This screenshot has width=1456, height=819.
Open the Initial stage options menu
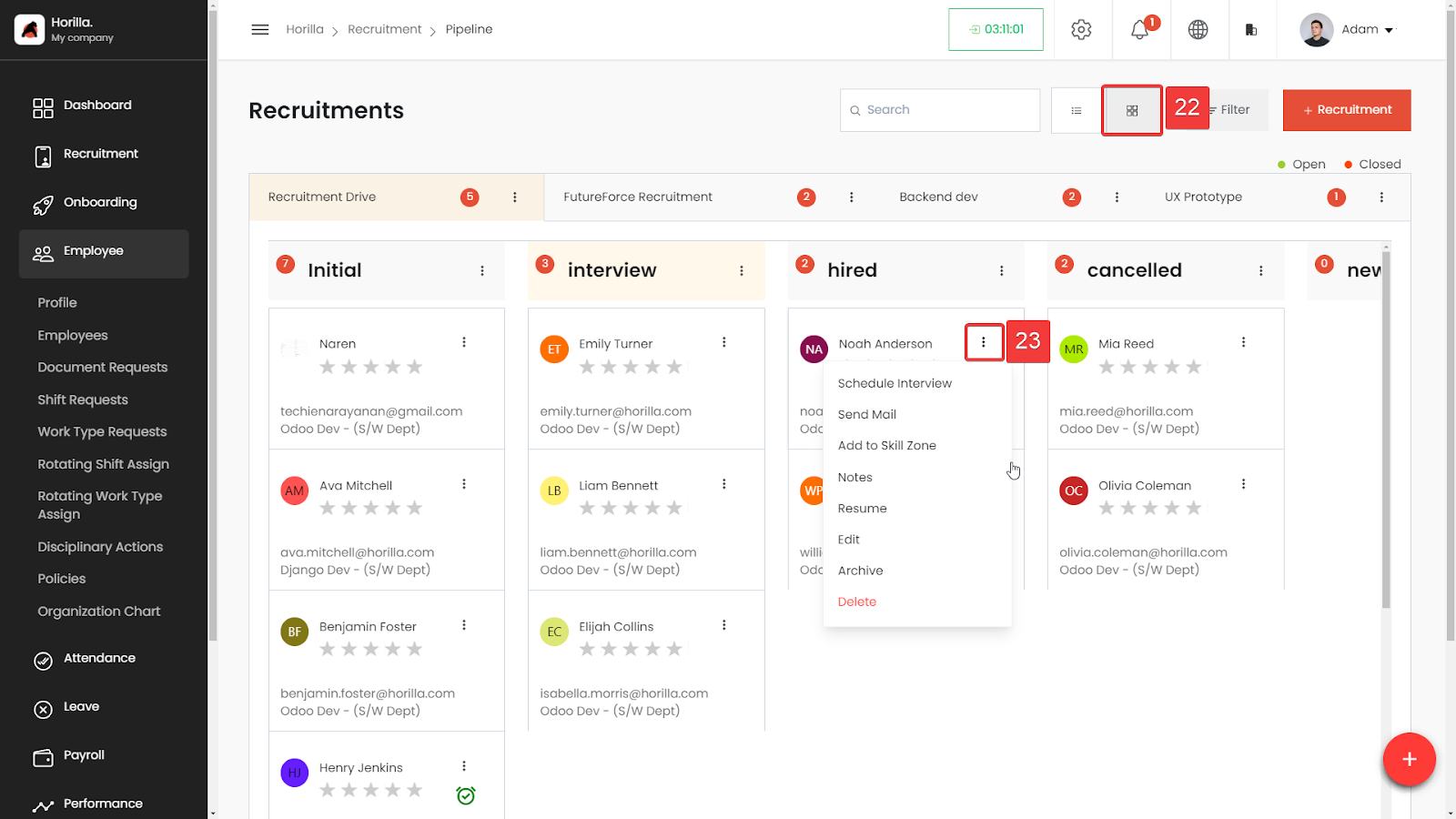[482, 271]
